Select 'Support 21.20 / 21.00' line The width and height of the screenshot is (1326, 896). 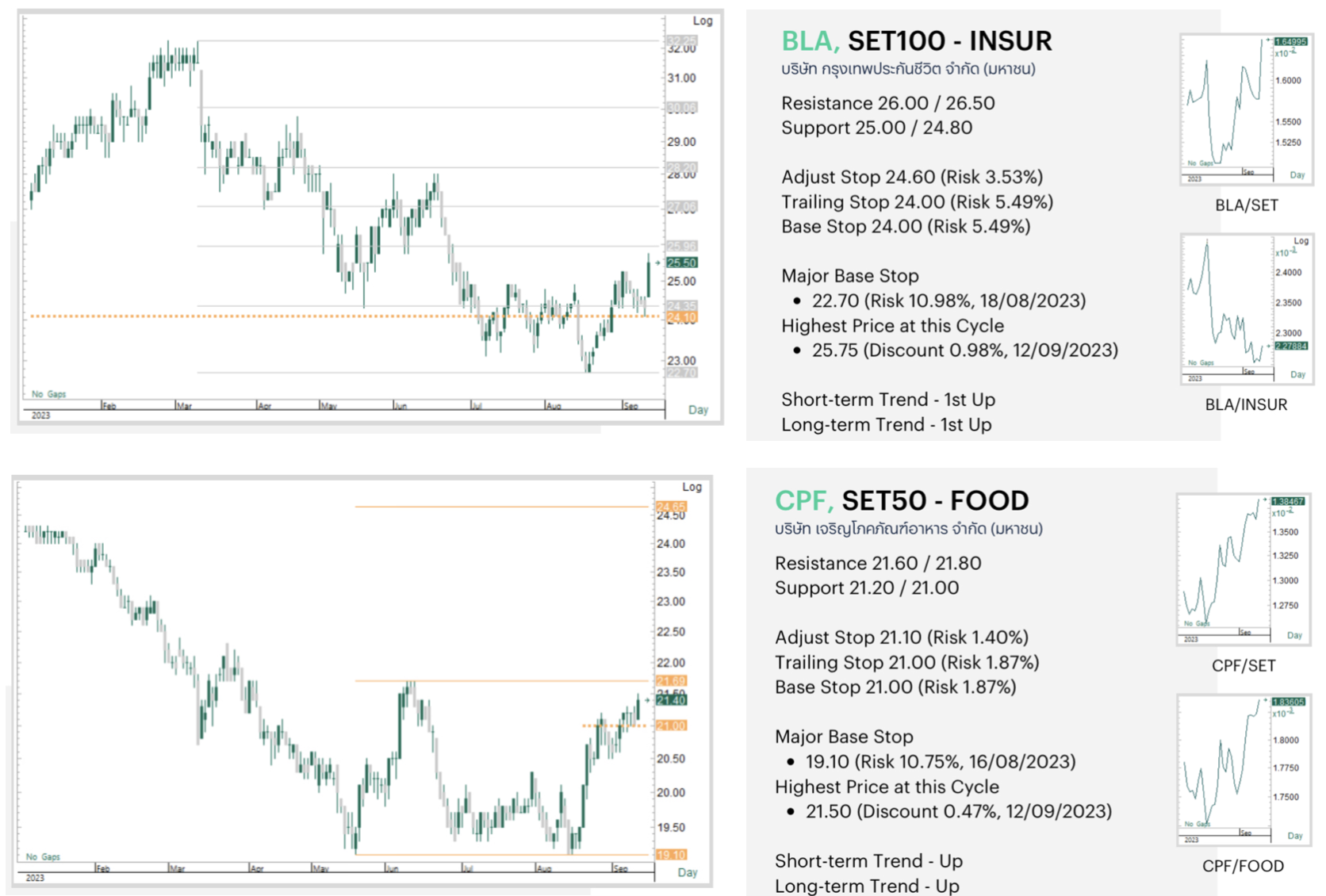(x=866, y=588)
